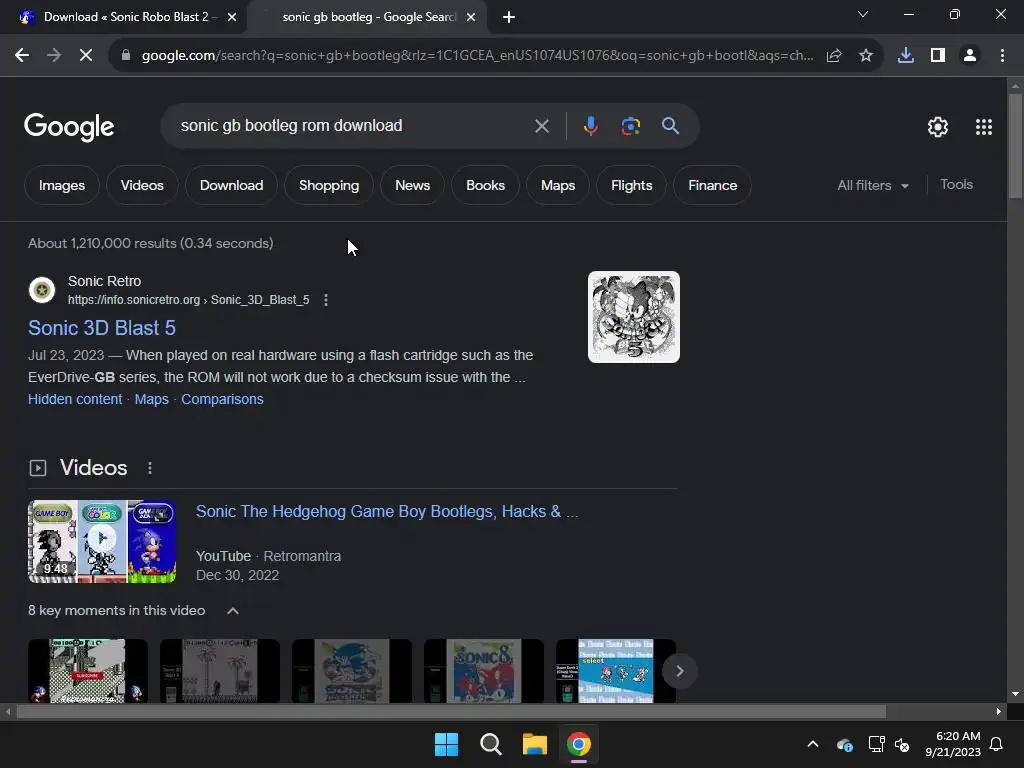Select the Finance filter chip
1024x768 pixels.
point(712,185)
